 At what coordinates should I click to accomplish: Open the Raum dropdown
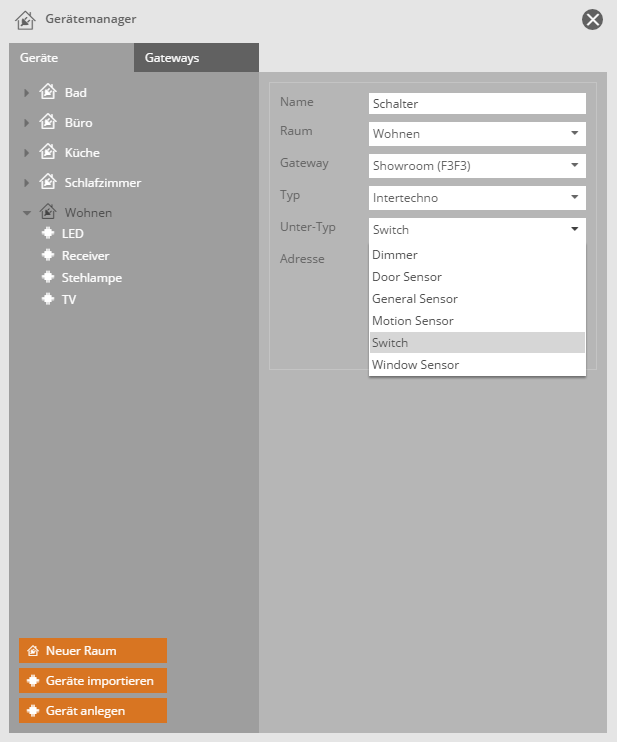pos(476,133)
